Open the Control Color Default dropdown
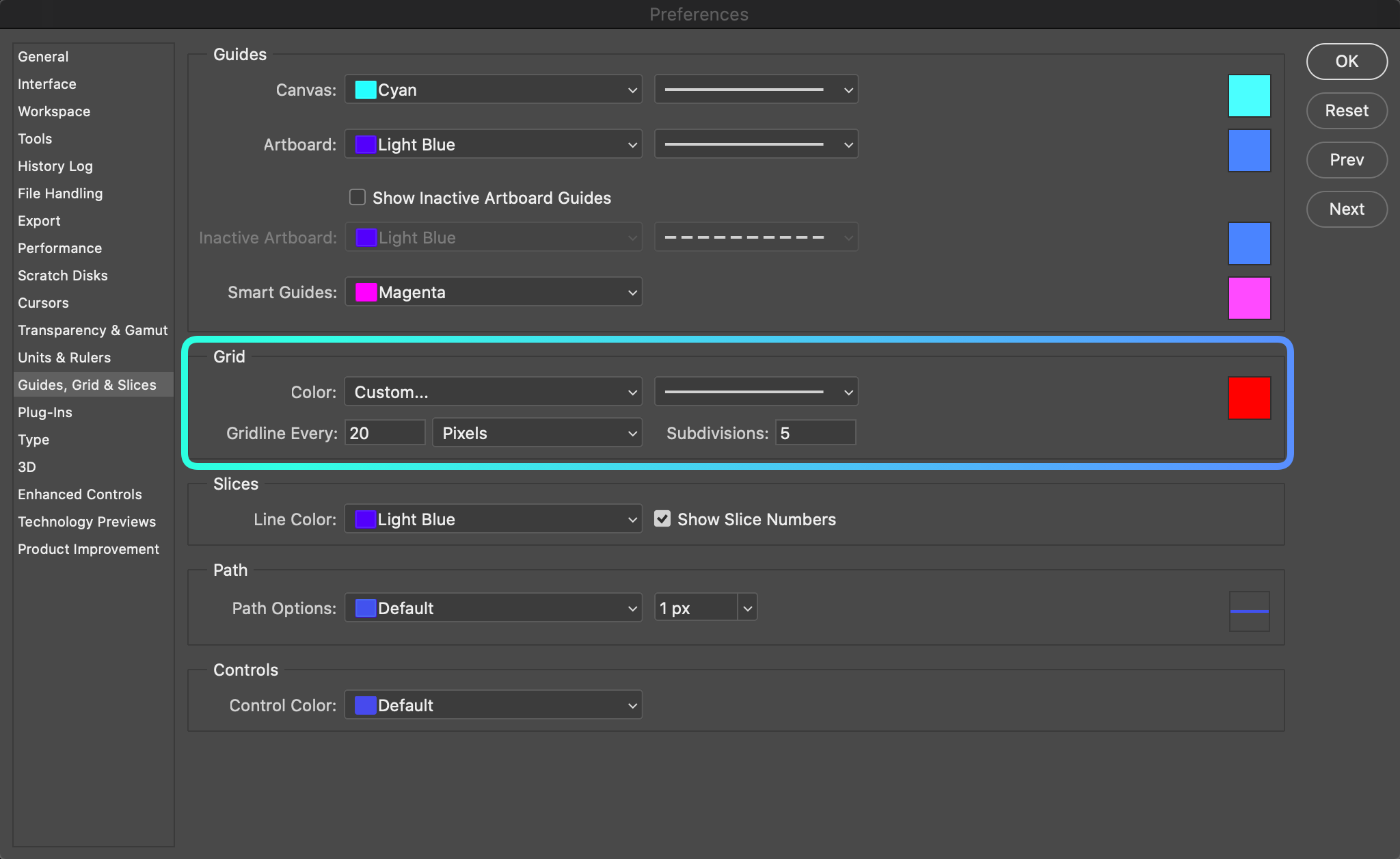The image size is (1400, 859). click(493, 705)
